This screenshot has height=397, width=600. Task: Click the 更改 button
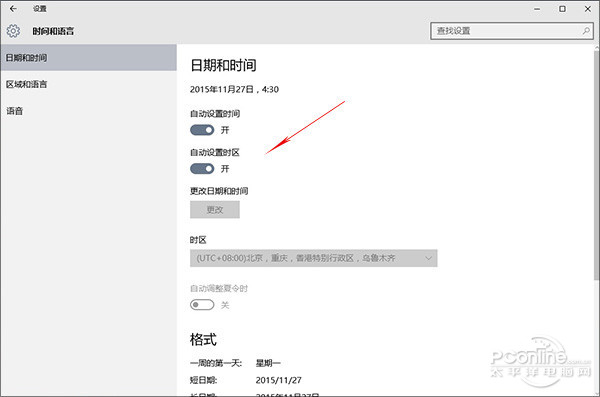(x=215, y=210)
